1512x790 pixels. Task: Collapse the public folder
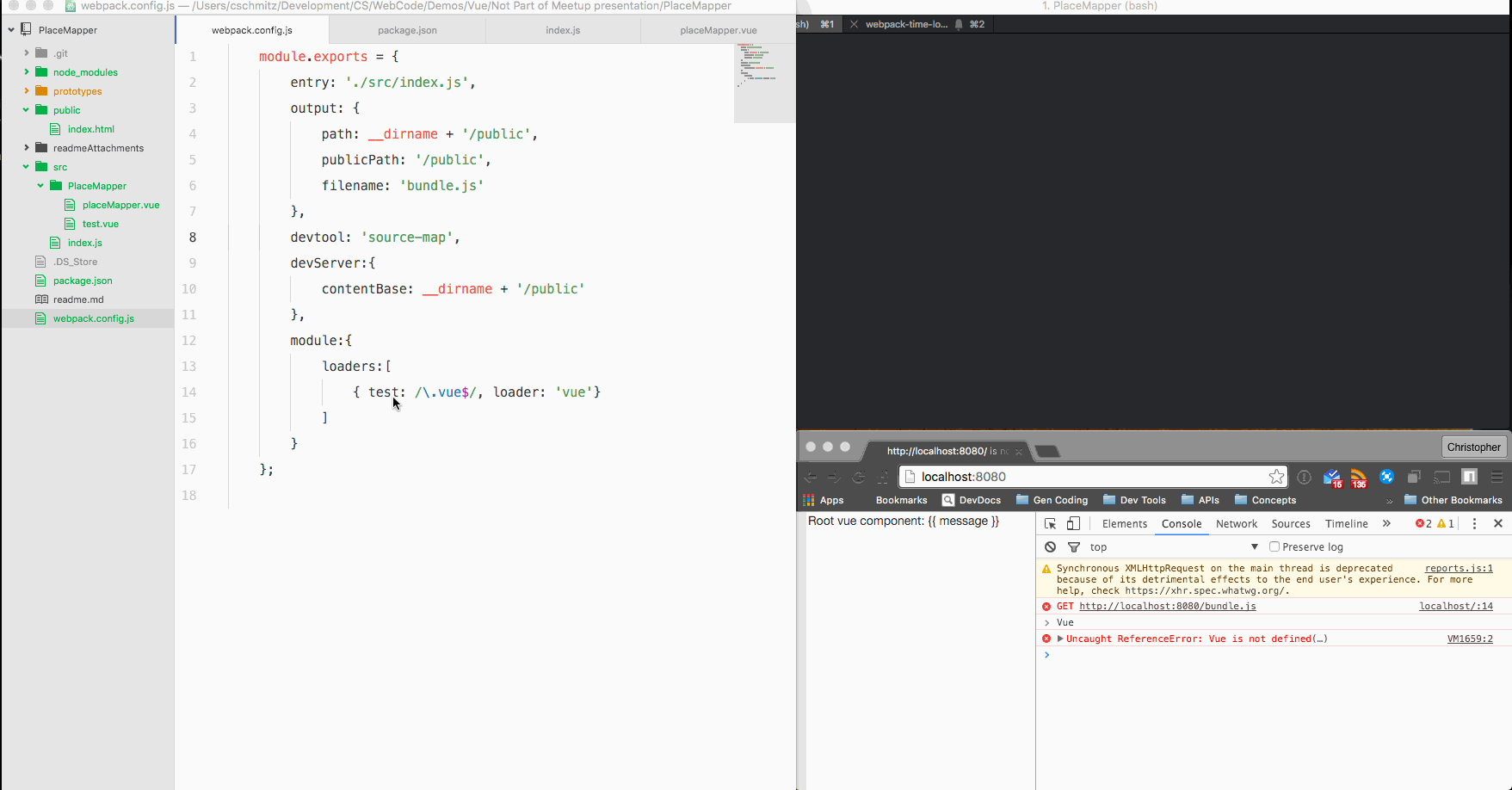point(26,109)
